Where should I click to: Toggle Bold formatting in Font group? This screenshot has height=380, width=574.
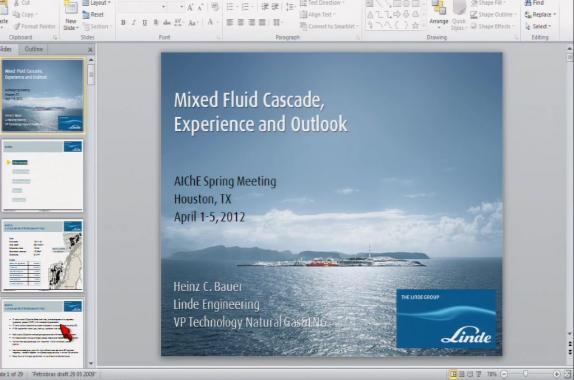(123, 23)
